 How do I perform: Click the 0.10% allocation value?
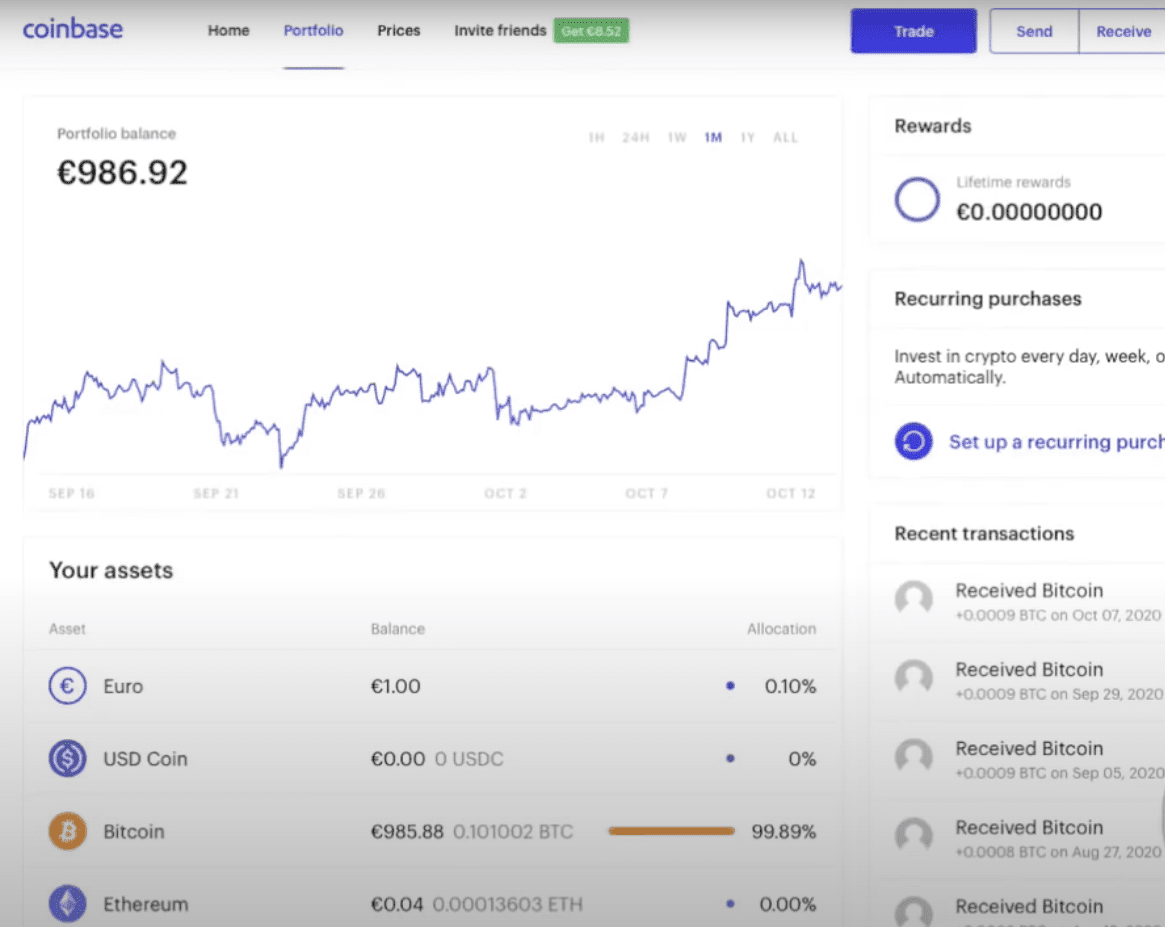pos(791,686)
